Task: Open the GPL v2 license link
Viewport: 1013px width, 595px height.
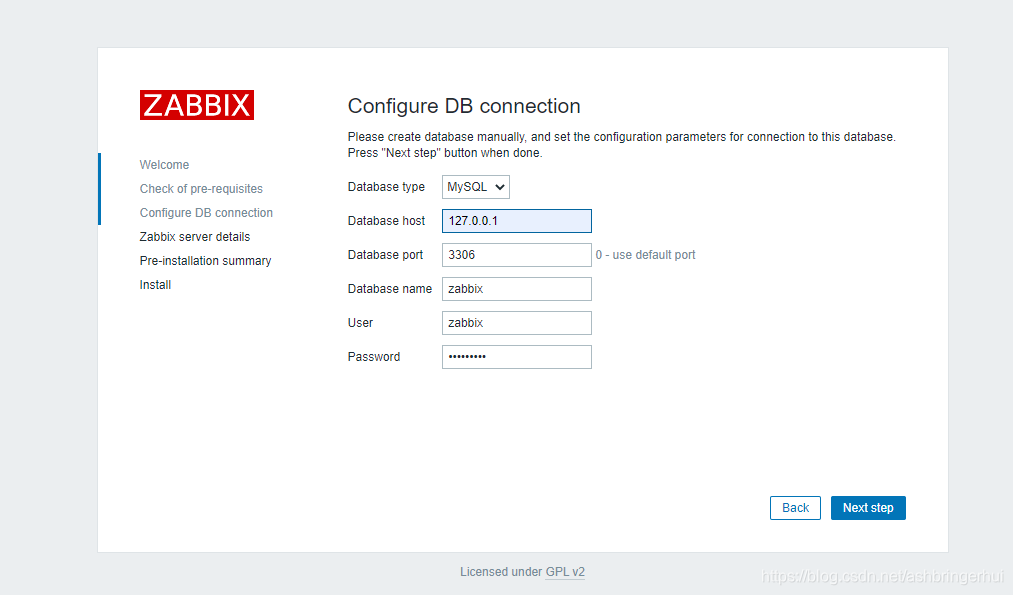Action: [x=565, y=572]
